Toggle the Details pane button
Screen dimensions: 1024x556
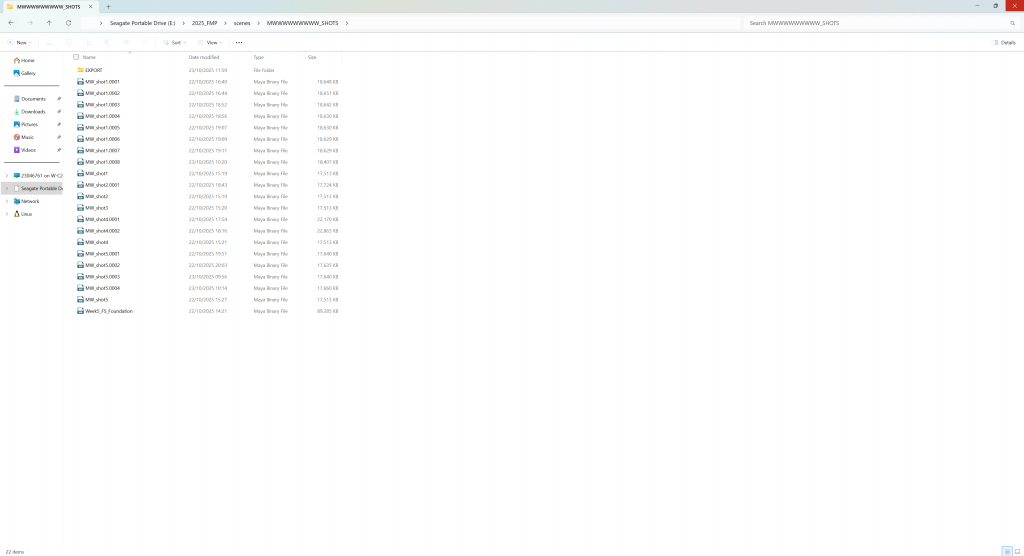pyautogui.click(x=1005, y=43)
